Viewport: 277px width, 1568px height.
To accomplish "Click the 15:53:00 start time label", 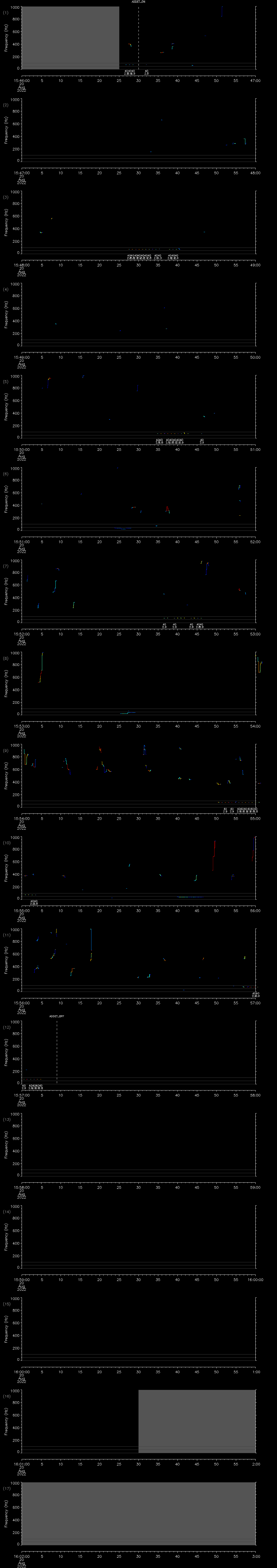I will [21, 726].
